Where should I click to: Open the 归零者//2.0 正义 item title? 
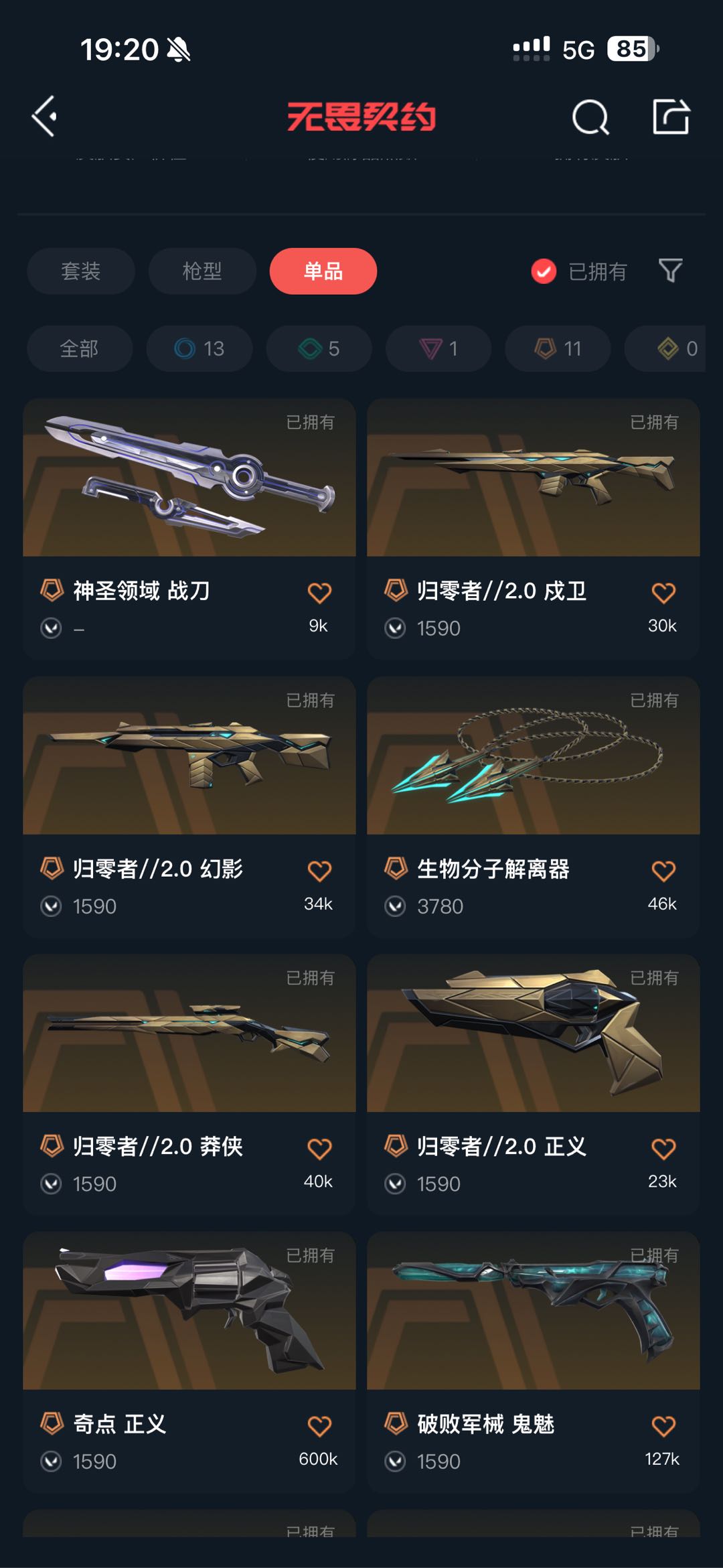pyautogui.click(x=501, y=1146)
